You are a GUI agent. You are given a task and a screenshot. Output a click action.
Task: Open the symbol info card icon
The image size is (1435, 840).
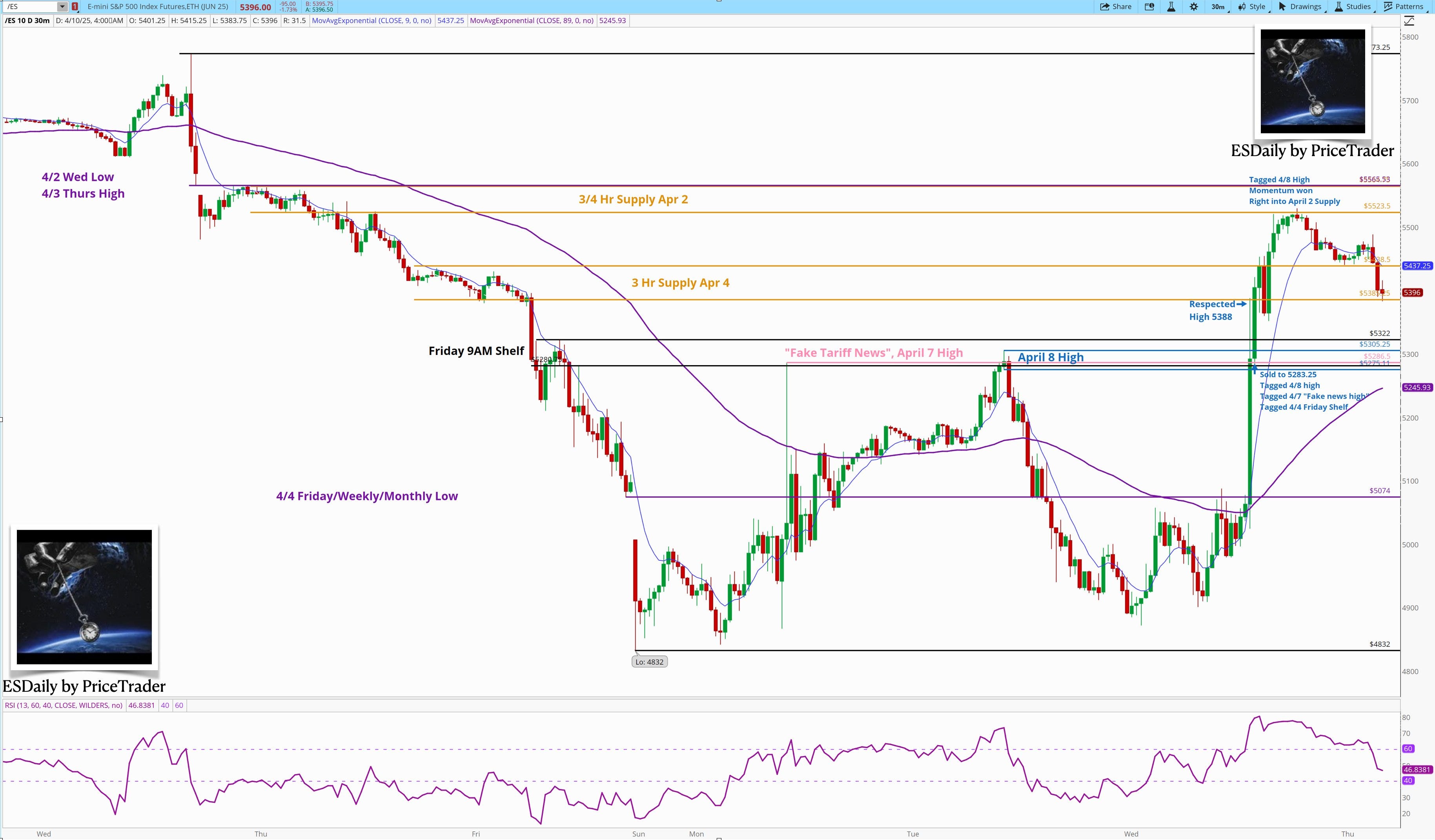1149,7
